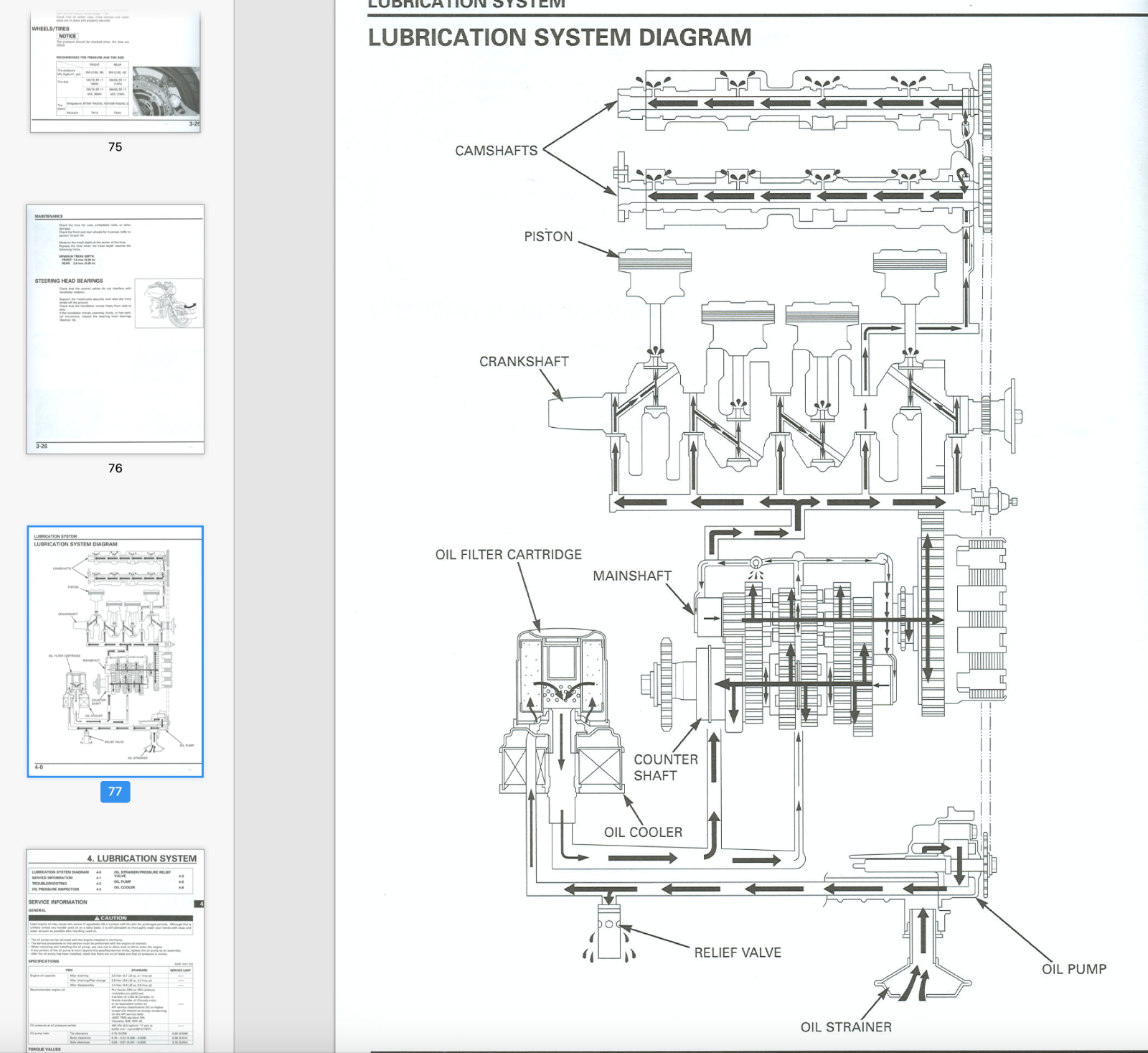Click the CRANKSHAFT label
This screenshot has width=1148, height=1053.
[x=524, y=362]
